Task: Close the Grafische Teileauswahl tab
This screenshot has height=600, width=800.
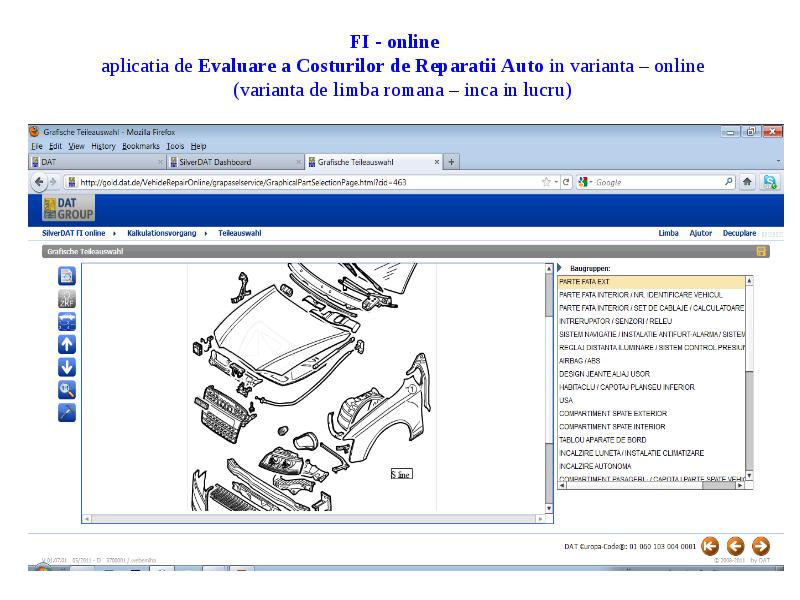Action: coord(437,162)
